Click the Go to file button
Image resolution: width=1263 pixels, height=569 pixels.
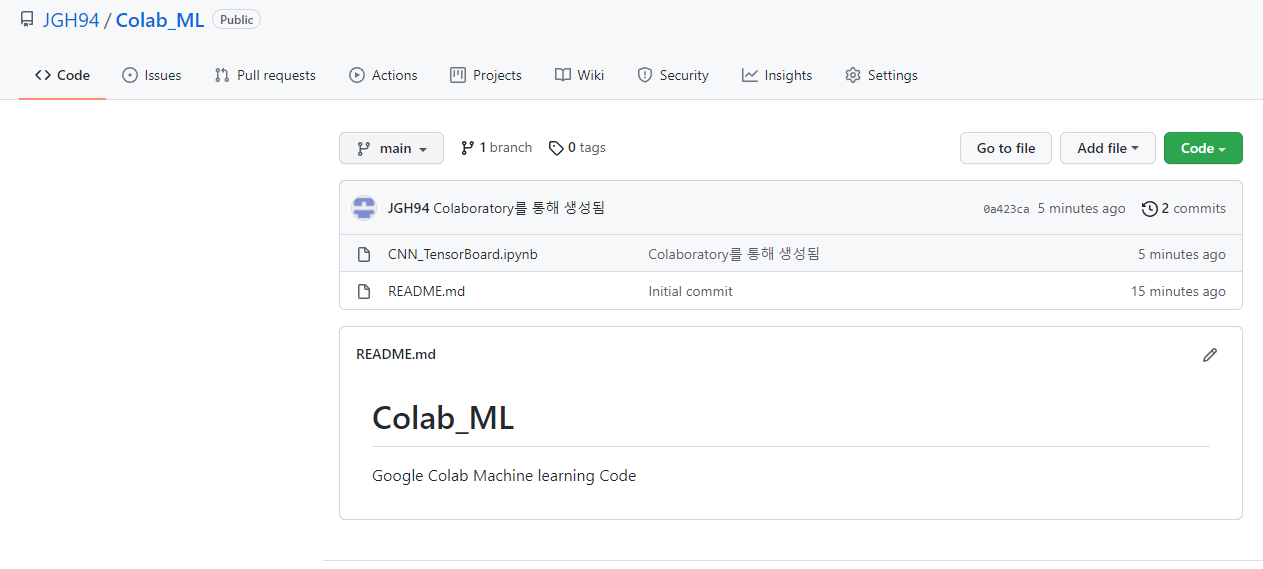pyautogui.click(x=1006, y=148)
